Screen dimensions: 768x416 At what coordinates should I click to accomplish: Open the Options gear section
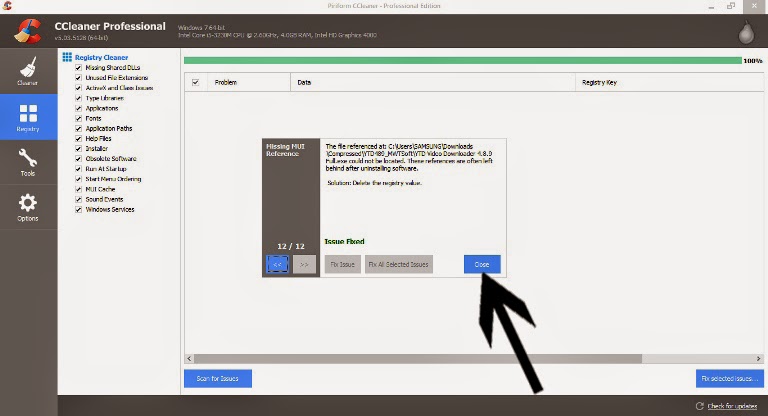point(28,207)
